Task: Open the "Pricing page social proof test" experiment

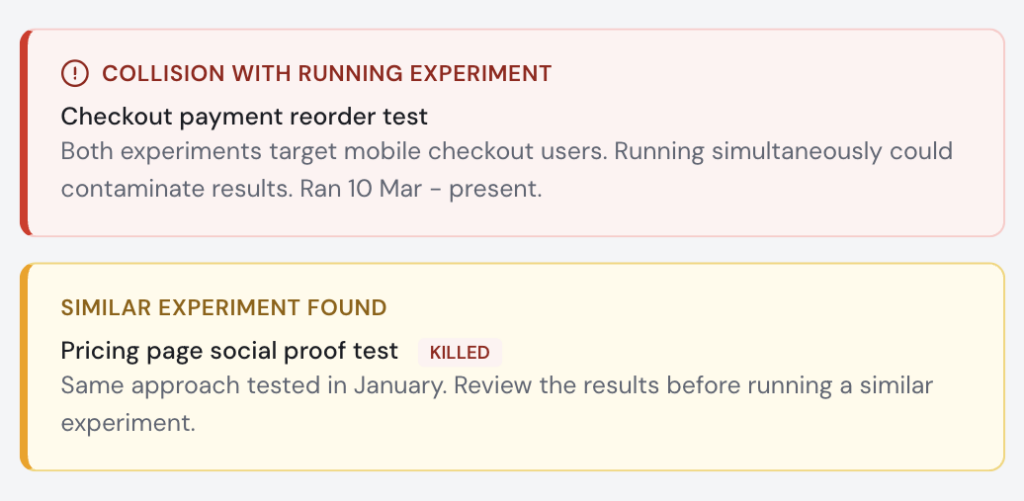Action: click(229, 351)
